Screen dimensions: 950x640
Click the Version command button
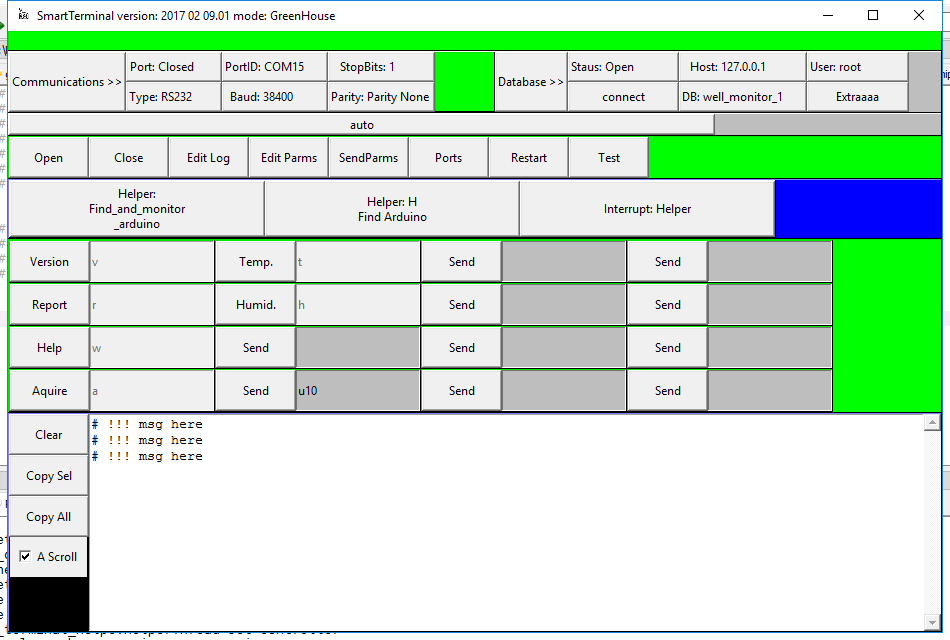(x=49, y=262)
